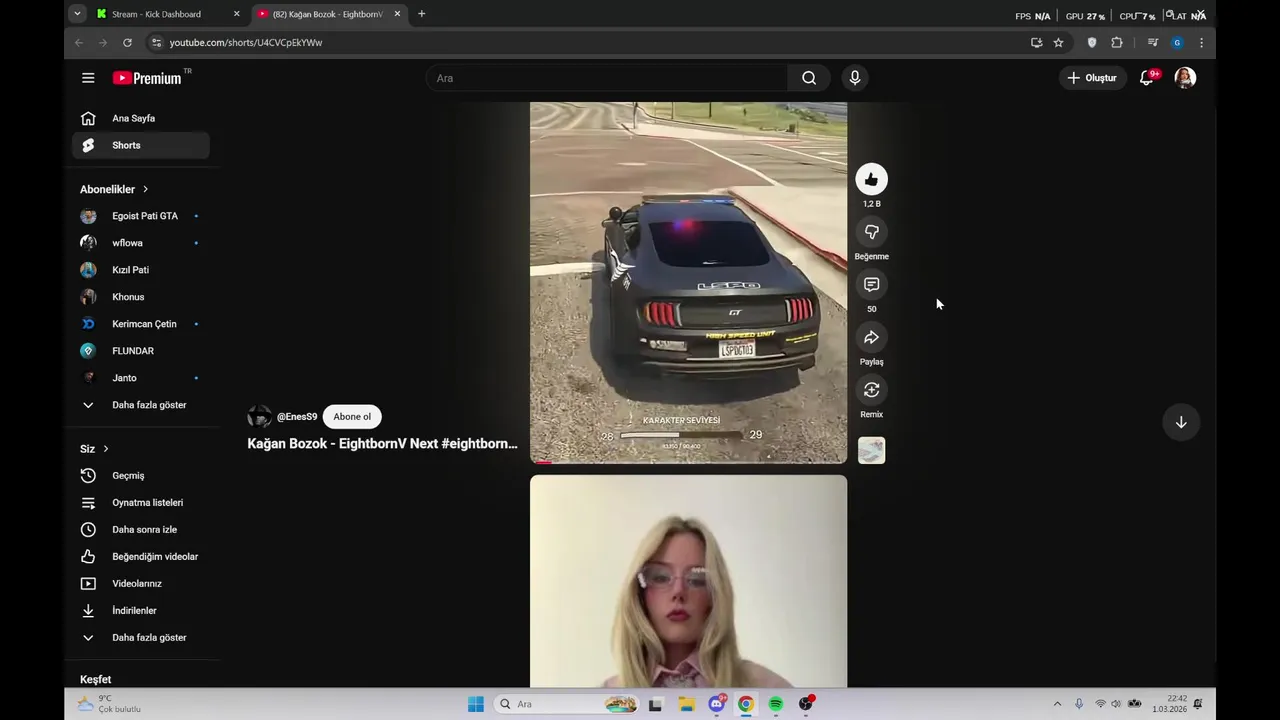Open Daha sonra izle list
Image resolution: width=1280 pixels, height=720 pixels.
[141, 530]
